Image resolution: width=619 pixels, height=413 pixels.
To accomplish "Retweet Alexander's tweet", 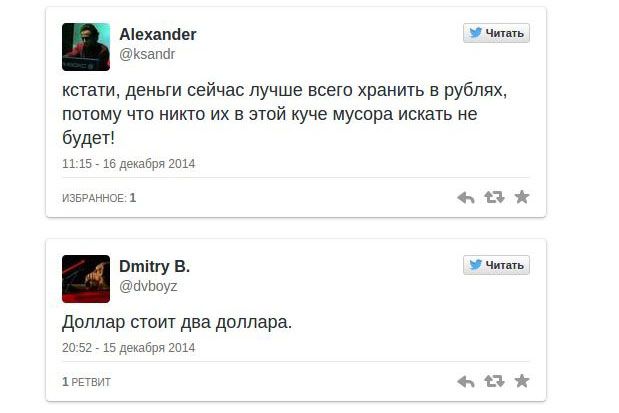I will point(494,198).
